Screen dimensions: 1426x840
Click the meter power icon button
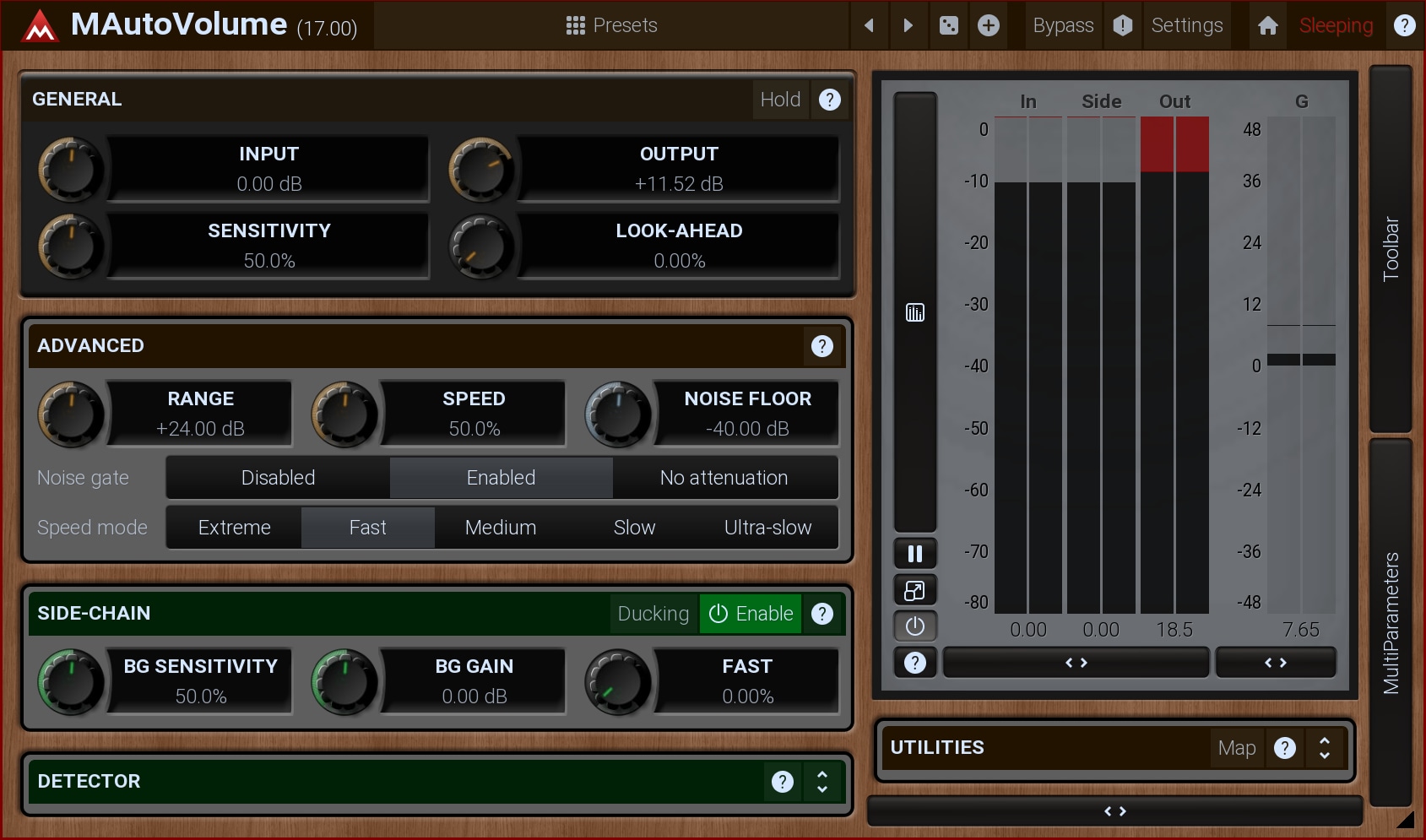914,626
